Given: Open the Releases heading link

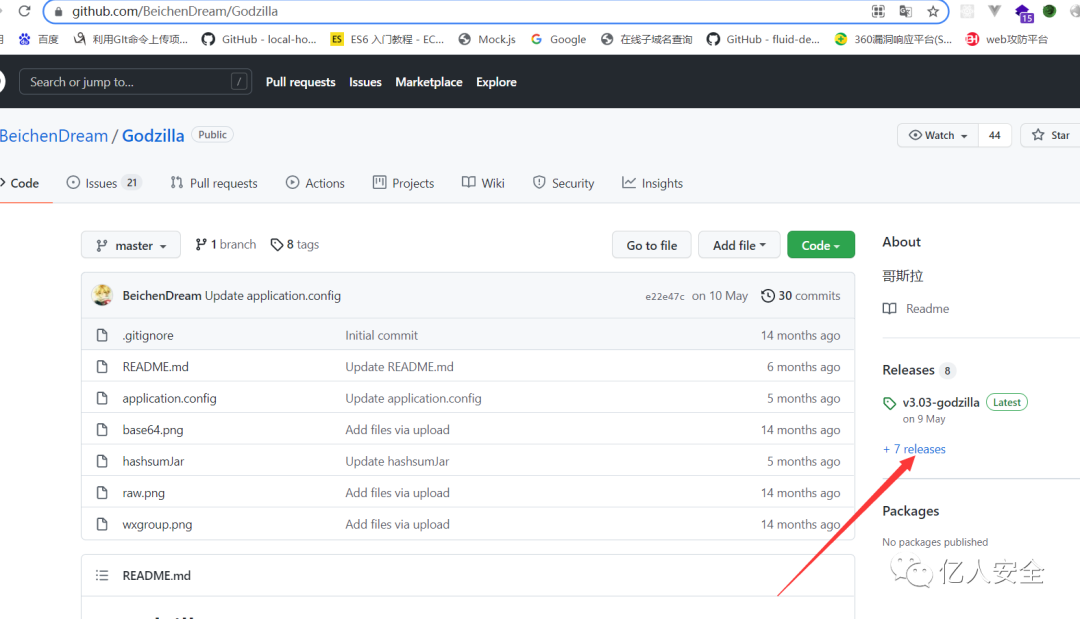Looking at the screenshot, I should (908, 370).
